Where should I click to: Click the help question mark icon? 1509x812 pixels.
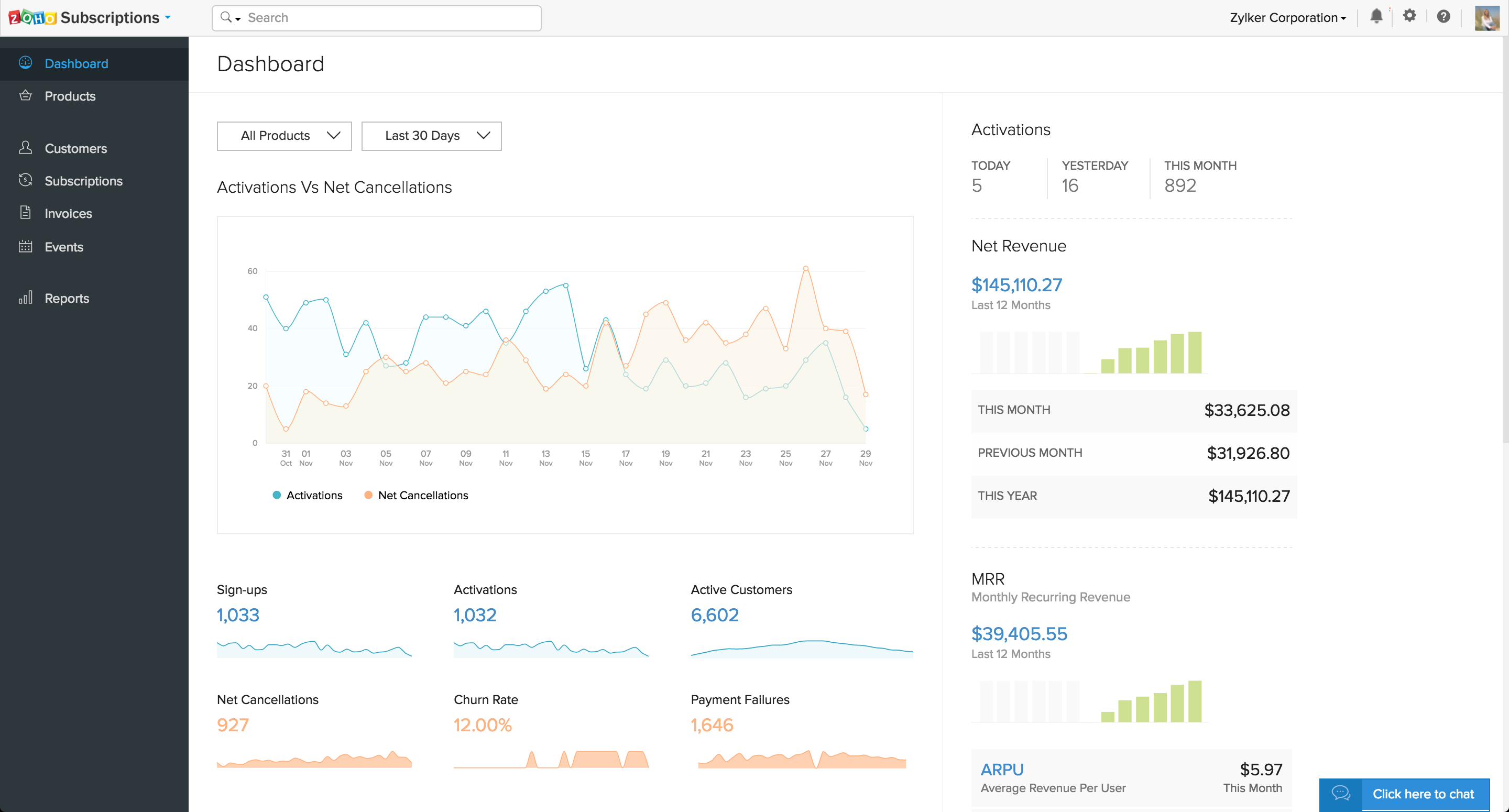pyautogui.click(x=1444, y=16)
